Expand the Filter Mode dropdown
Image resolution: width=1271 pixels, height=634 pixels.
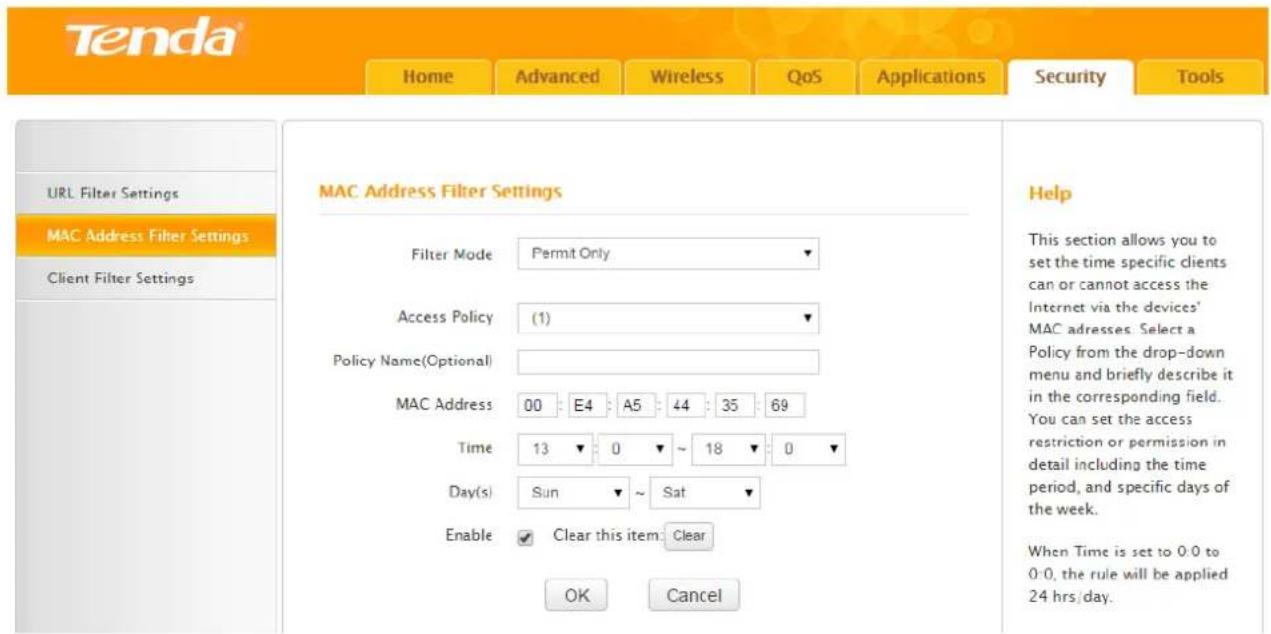click(x=668, y=254)
